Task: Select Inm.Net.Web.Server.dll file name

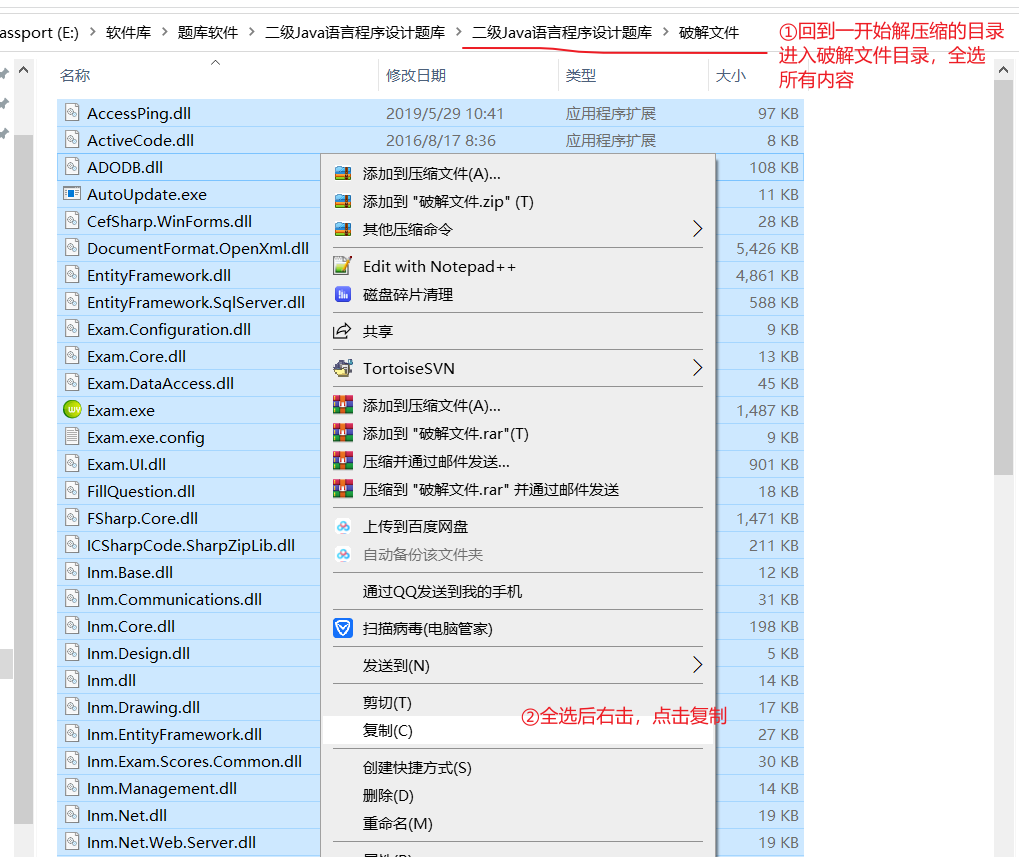Action: (172, 842)
